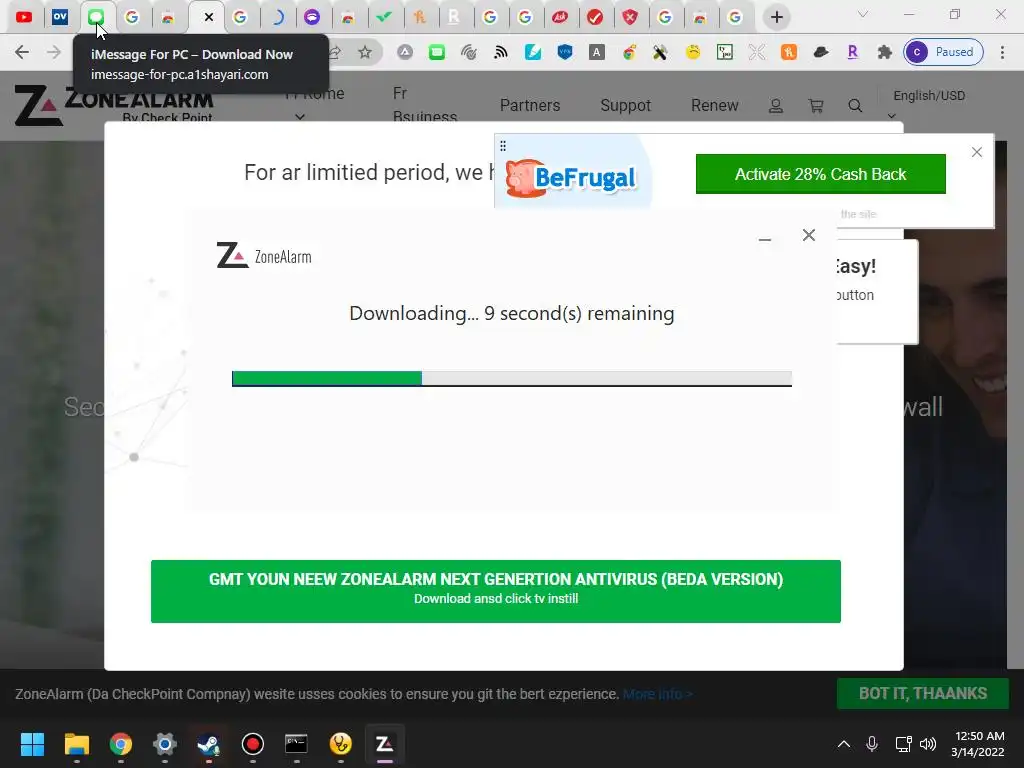The width and height of the screenshot is (1024, 768).
Task: Expand the Home menu chevron
Action: tap(300, 118)
